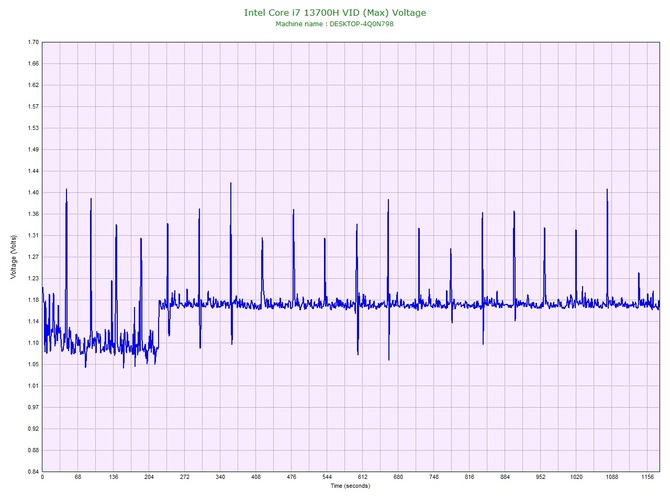Click the 0 x-axis time value
The width and height of the screenshot is (670, 503).
pos(42,477)
